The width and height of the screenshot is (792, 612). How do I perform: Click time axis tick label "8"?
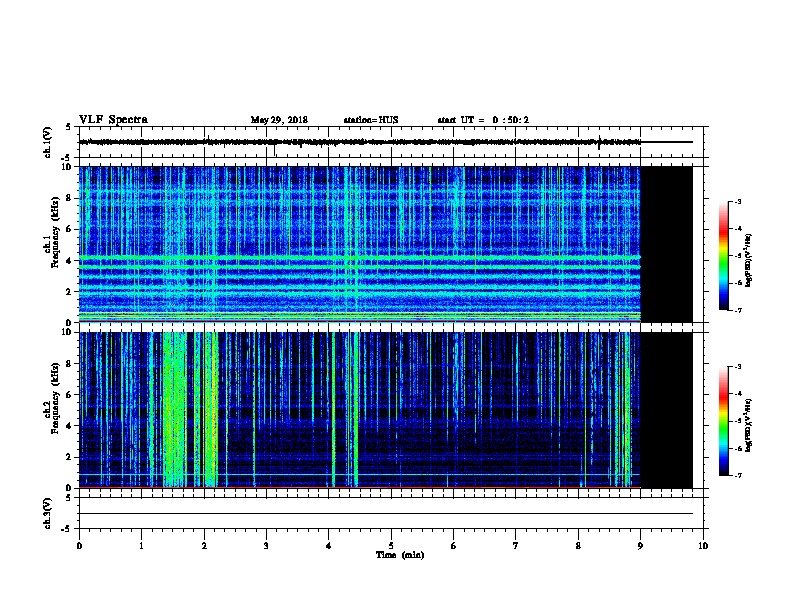coord(578,546)
